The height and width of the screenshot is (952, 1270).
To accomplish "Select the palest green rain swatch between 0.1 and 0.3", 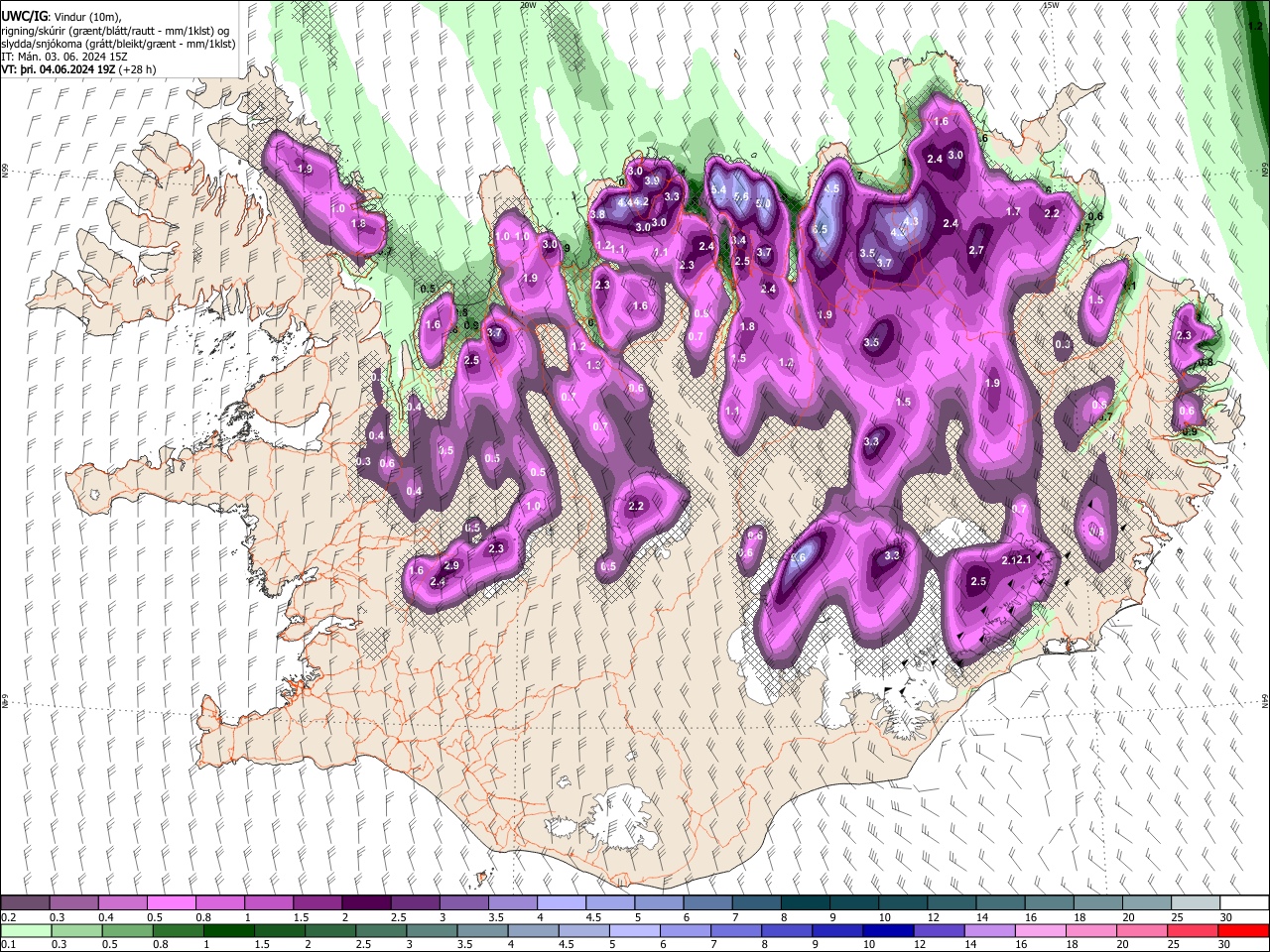I will [x=25, y=930].
